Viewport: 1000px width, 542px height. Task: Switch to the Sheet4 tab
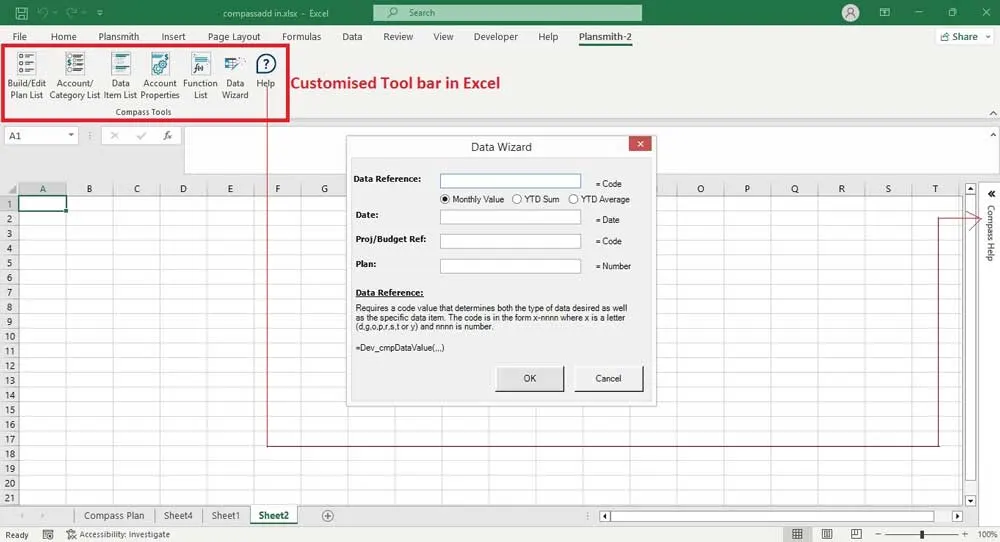(178, 515)
